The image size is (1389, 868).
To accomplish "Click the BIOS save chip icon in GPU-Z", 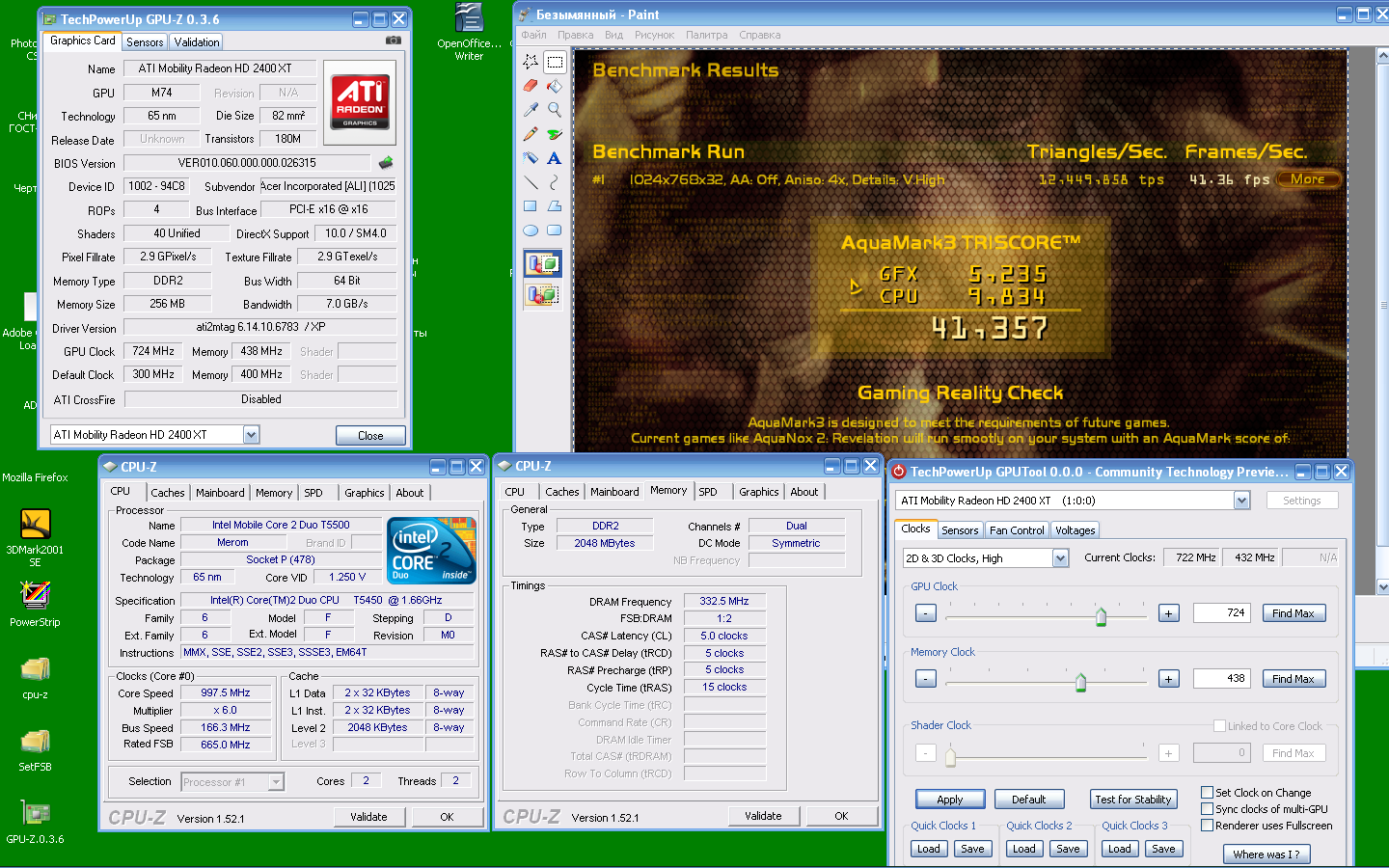I will pyautogui.click(x=386, y=163).
